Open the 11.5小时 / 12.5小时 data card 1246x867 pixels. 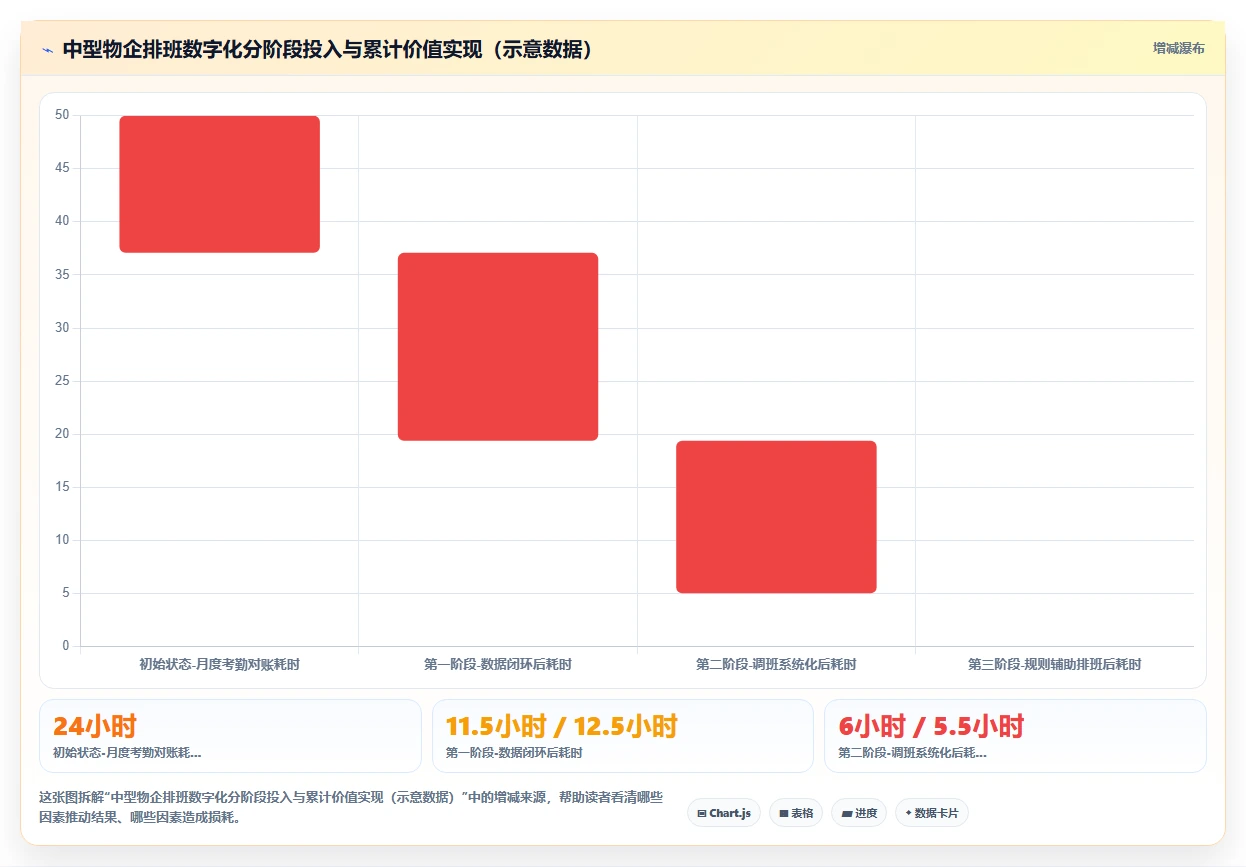623,736
